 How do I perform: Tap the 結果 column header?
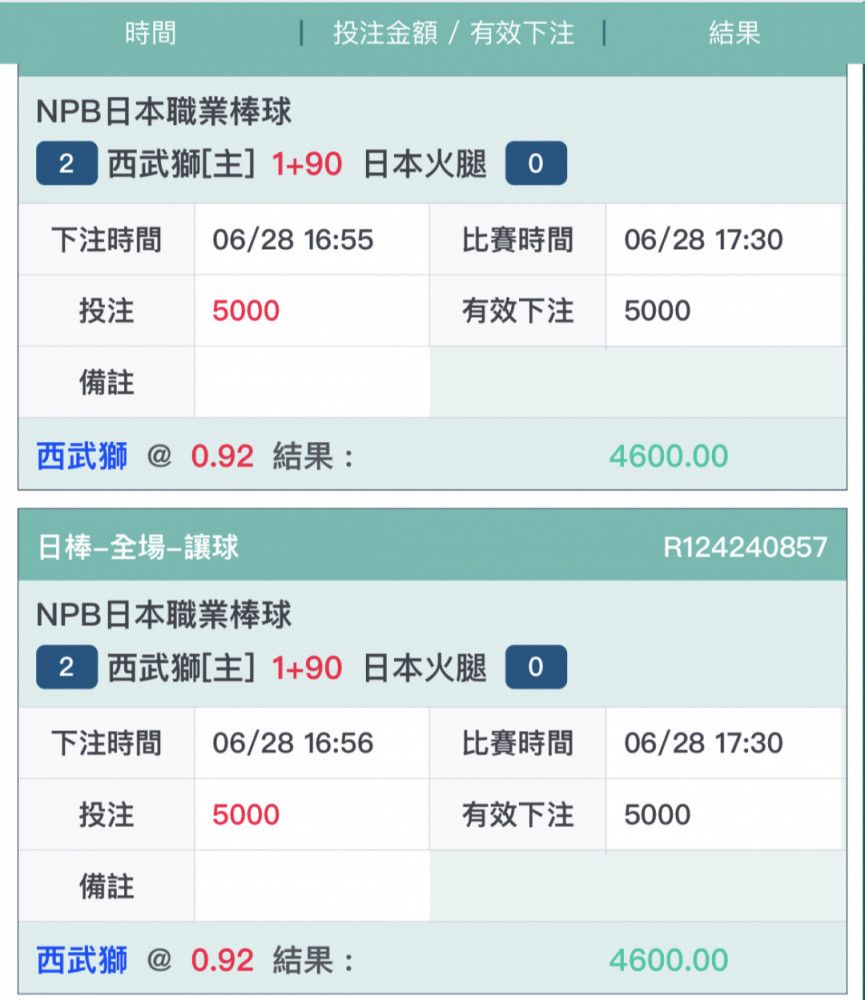[x=734, y=33]
